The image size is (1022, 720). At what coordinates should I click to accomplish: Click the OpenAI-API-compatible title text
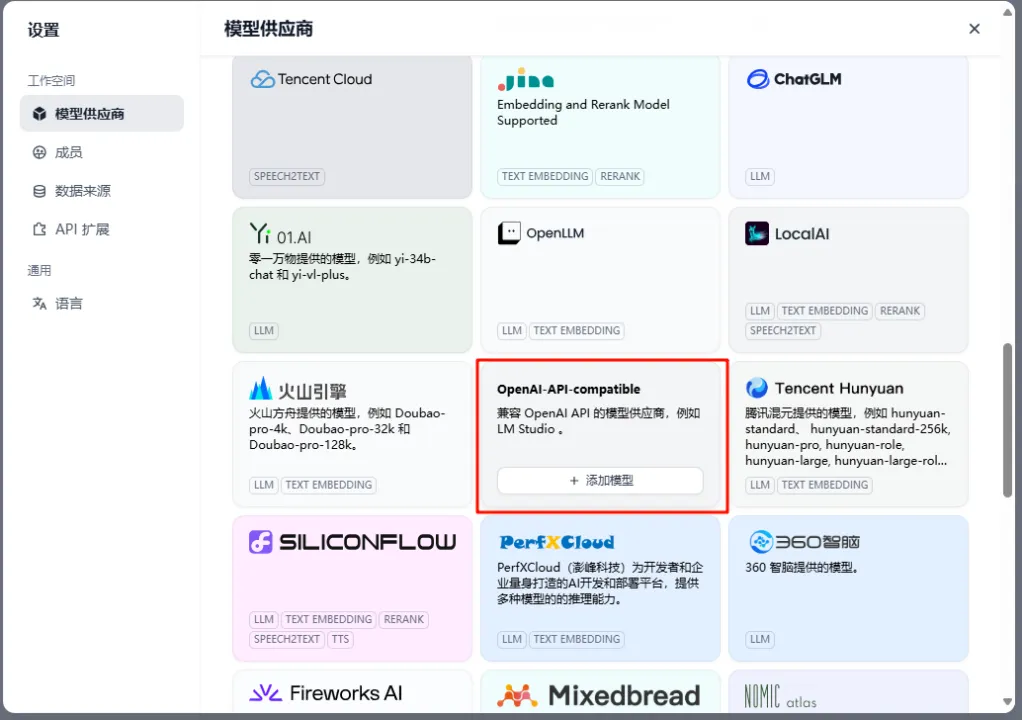[x=568, y=389]
